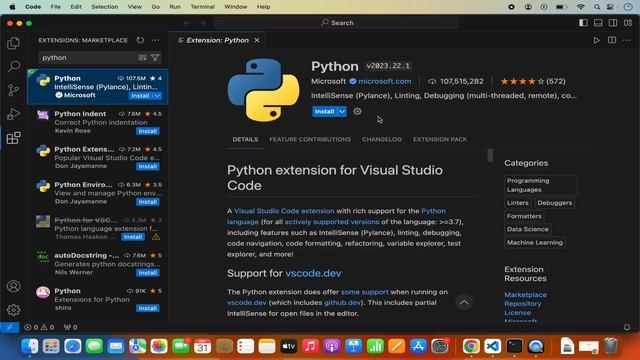Toggle the bottom panel layout icon
This screenshot has width=640, height=360.
(598, 23)
